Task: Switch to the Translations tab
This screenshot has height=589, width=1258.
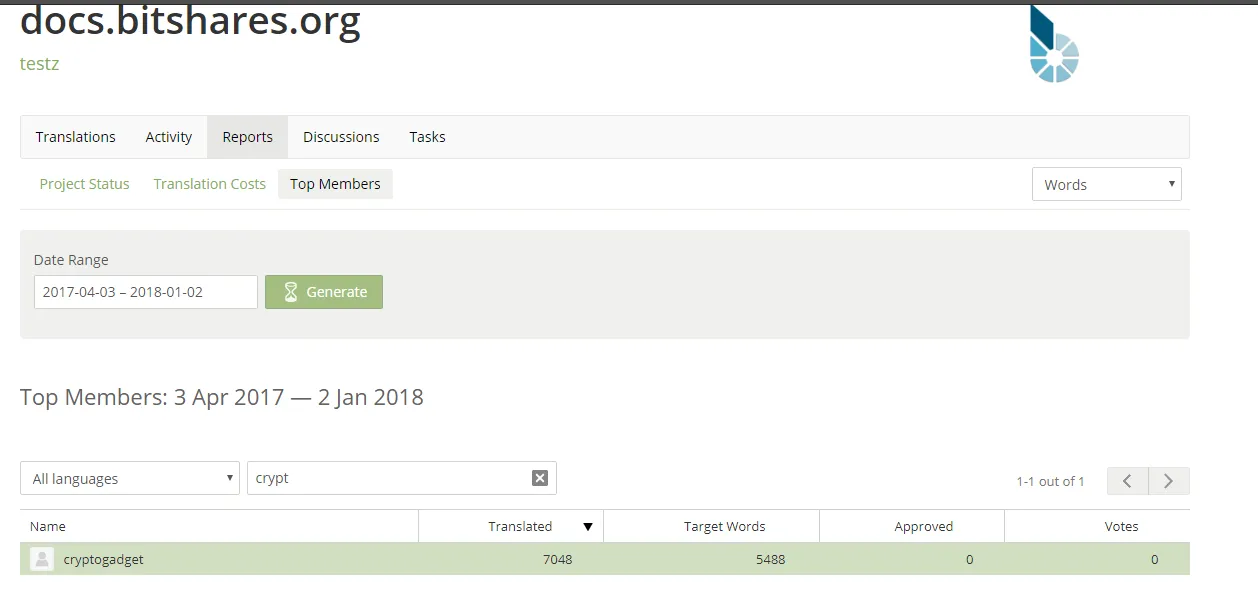Action: pyautogui.click(x=76, y=137)
